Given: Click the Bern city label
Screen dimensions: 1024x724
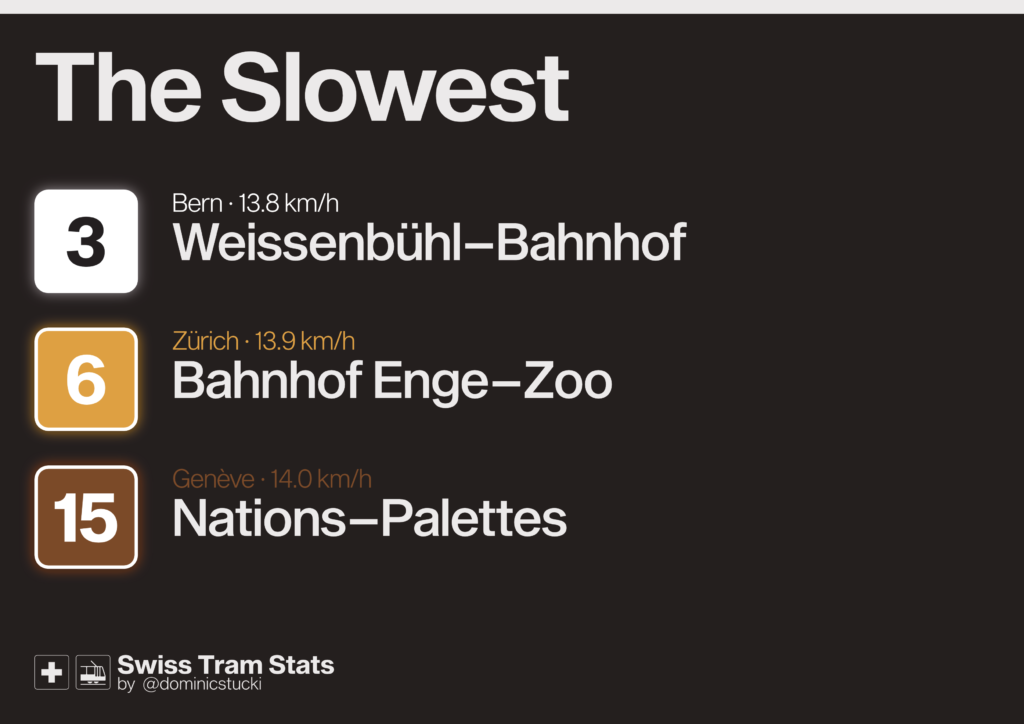Looking at the screenshot, I should pyautogui.click(x=197, y=204).
